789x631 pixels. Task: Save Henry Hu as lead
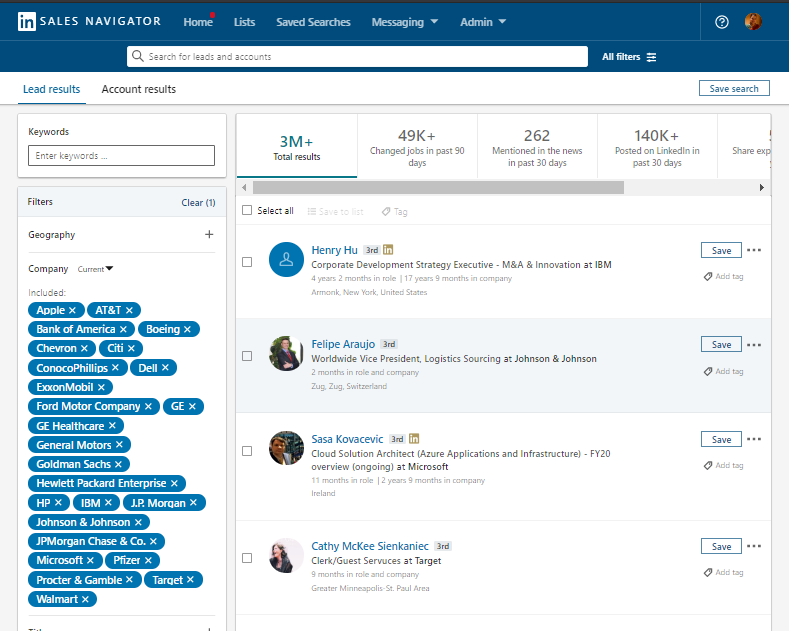(x=721, y=251)
